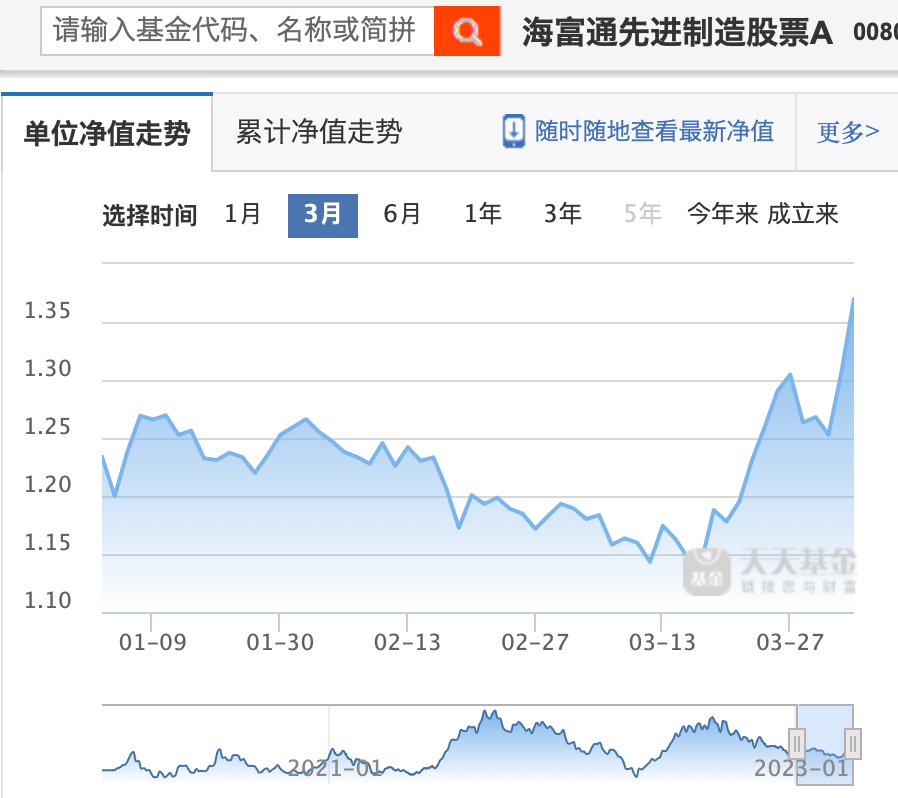Select the 1年 period button

482,215
